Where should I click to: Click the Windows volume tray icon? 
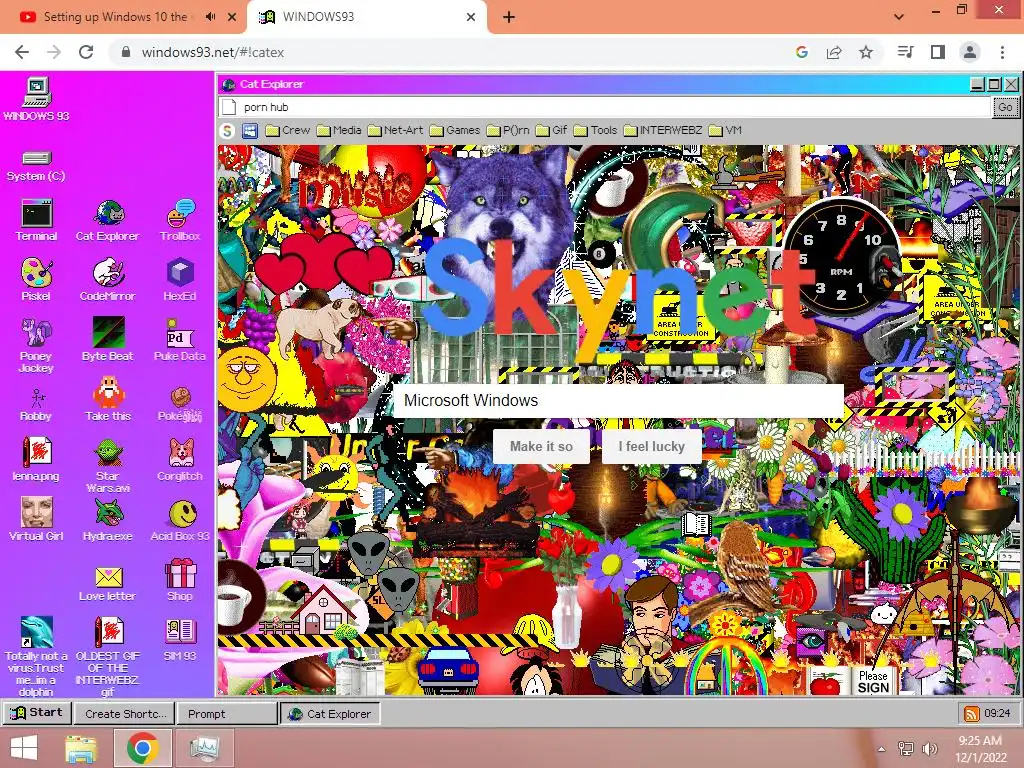tap(929, 749)
